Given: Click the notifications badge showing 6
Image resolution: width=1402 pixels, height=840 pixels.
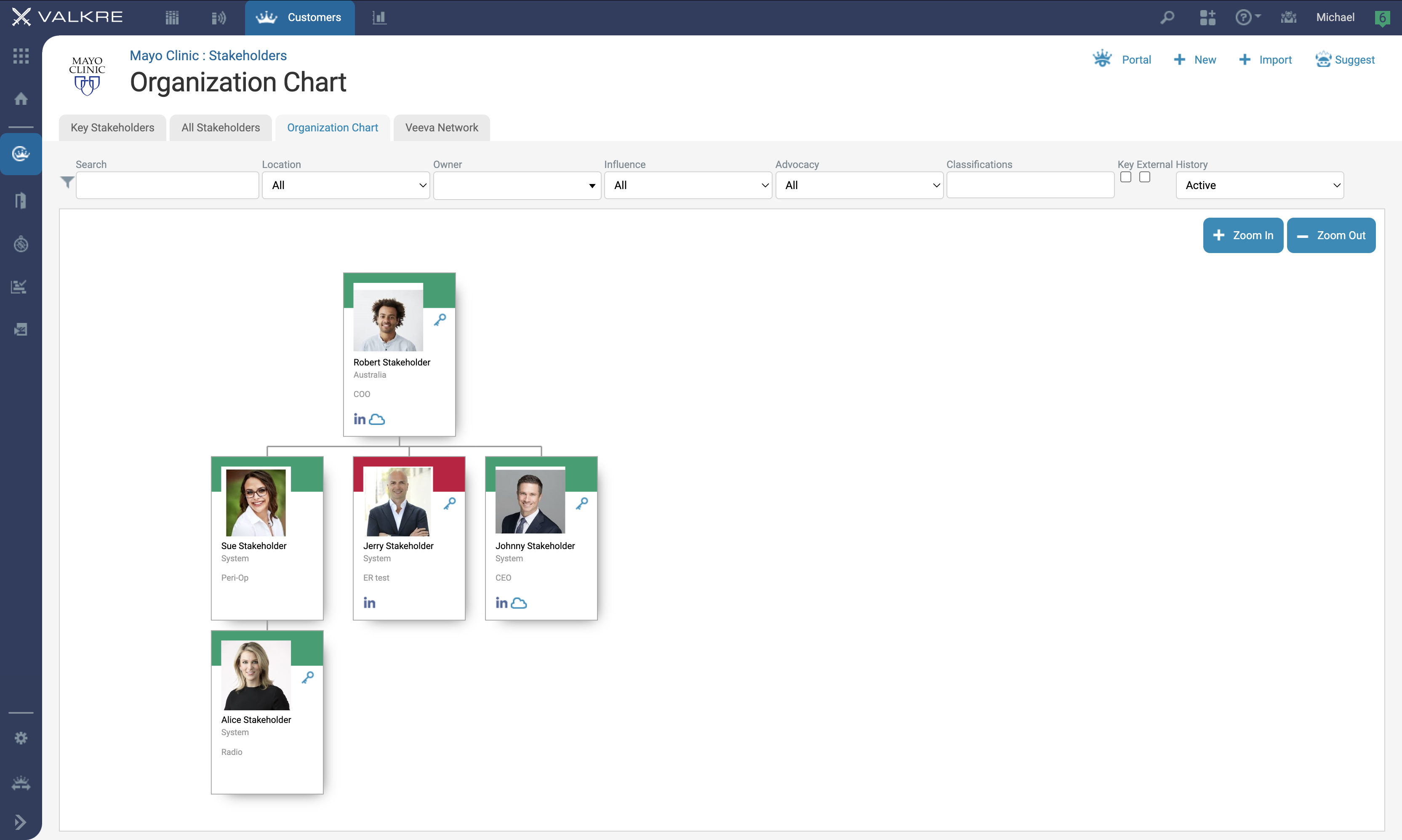Looking at the screenshot, I should [x=1383, y=18].
